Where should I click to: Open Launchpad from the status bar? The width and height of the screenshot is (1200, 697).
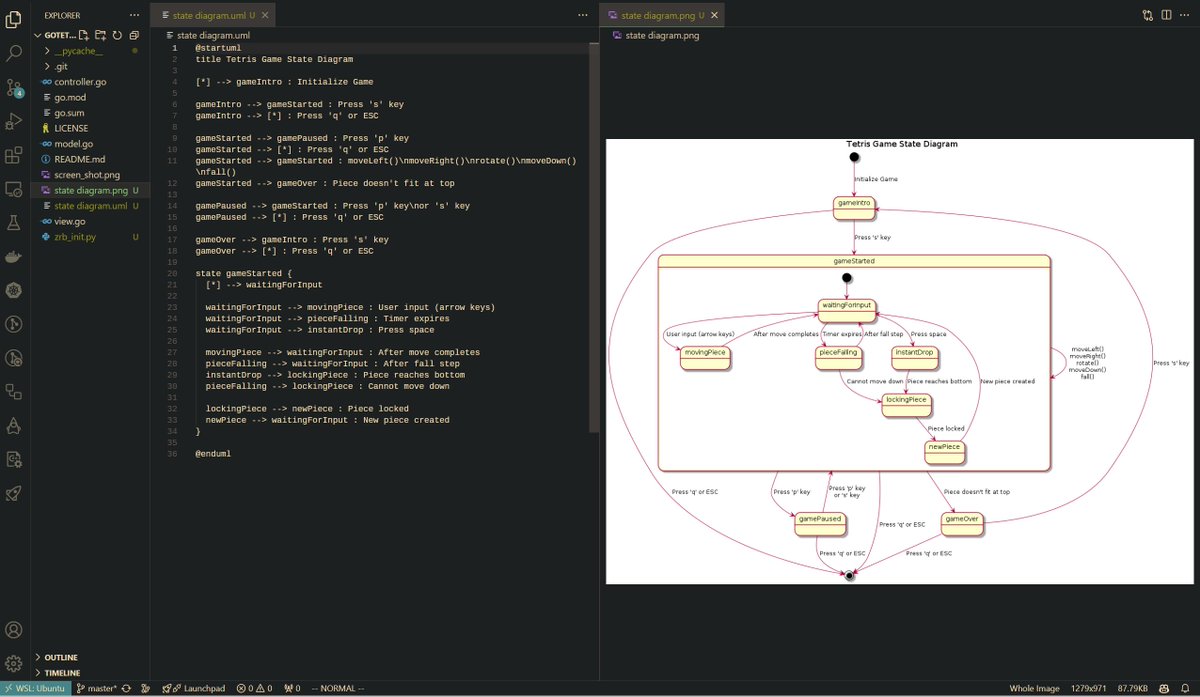[194, 688]
